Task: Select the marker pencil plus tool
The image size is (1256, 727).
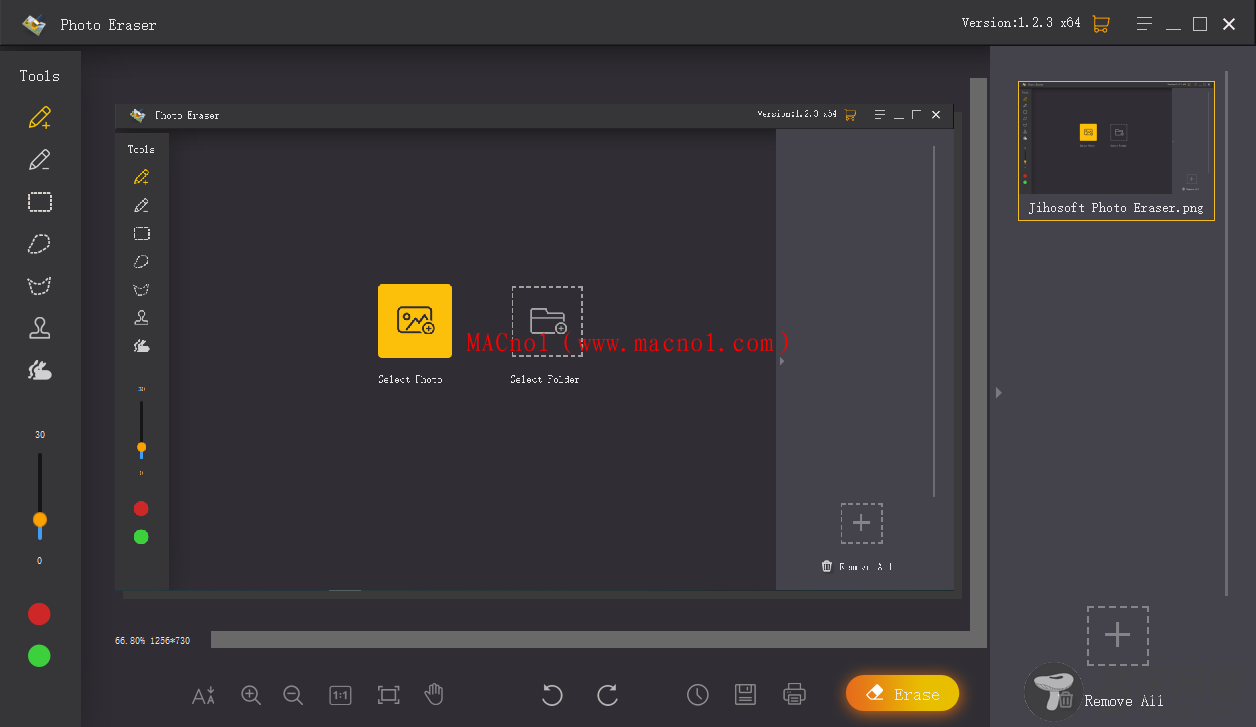Action: pyautogui.click(x=39, y=118)
